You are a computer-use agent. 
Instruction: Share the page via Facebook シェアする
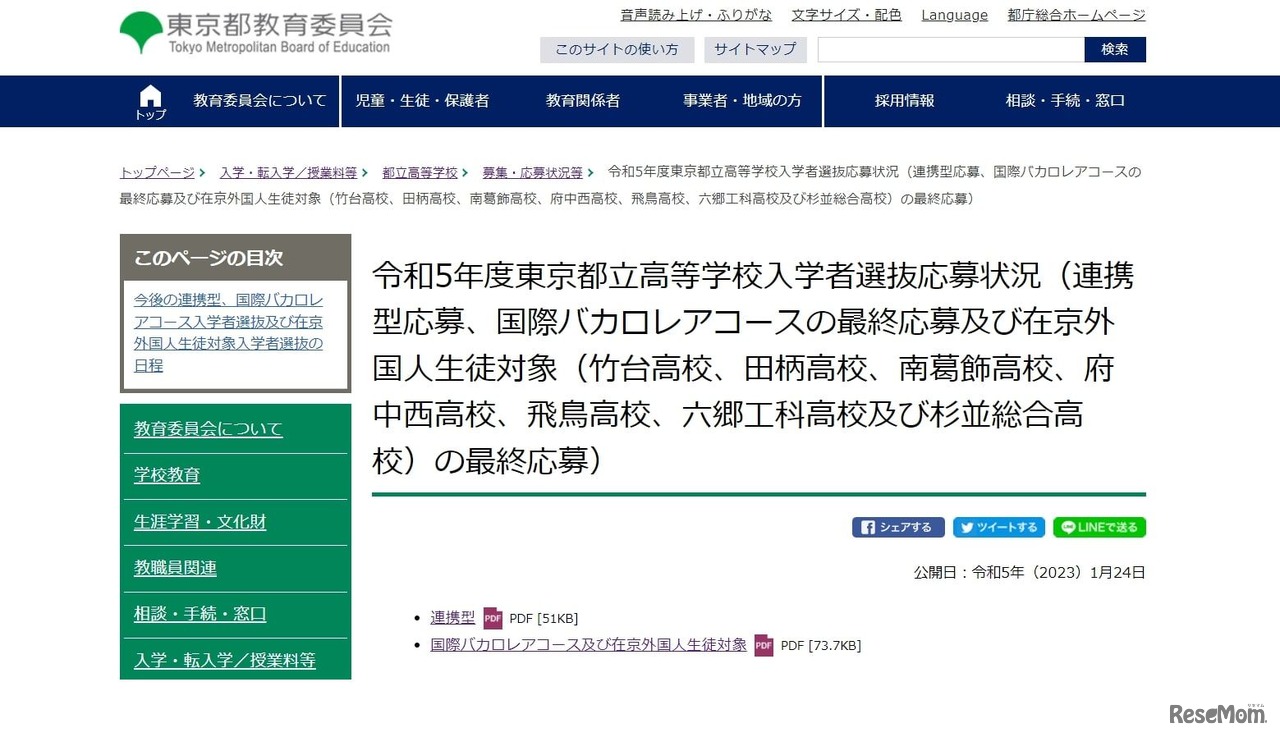tap(898, 527)
